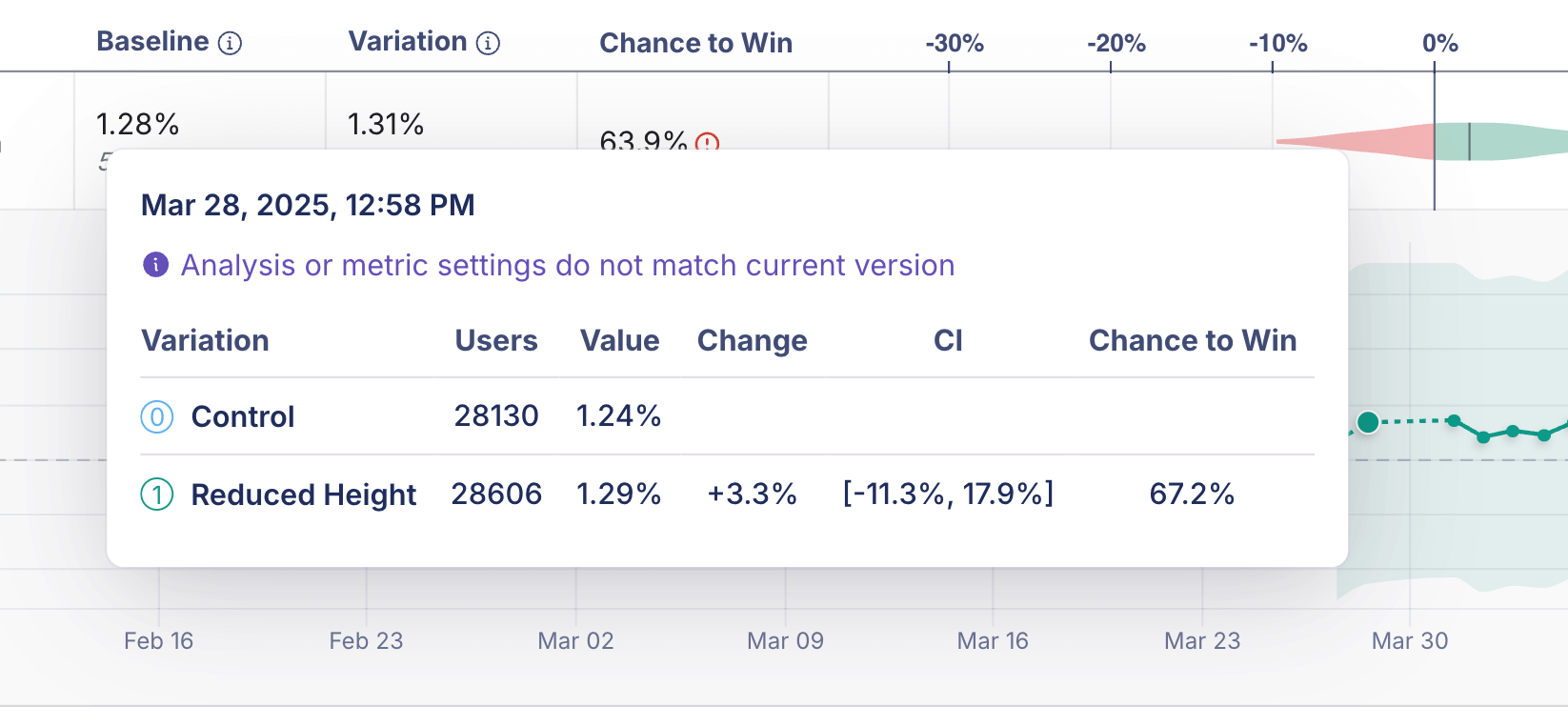Select the Control row label
This screenshot has width=1568, height=707.
coord(243,416)
